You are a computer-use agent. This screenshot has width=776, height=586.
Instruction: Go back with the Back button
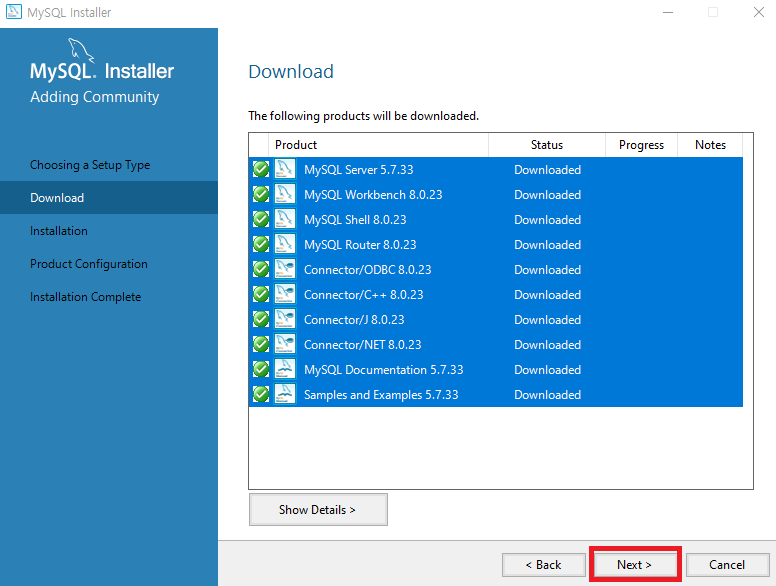tap(543, 565)
